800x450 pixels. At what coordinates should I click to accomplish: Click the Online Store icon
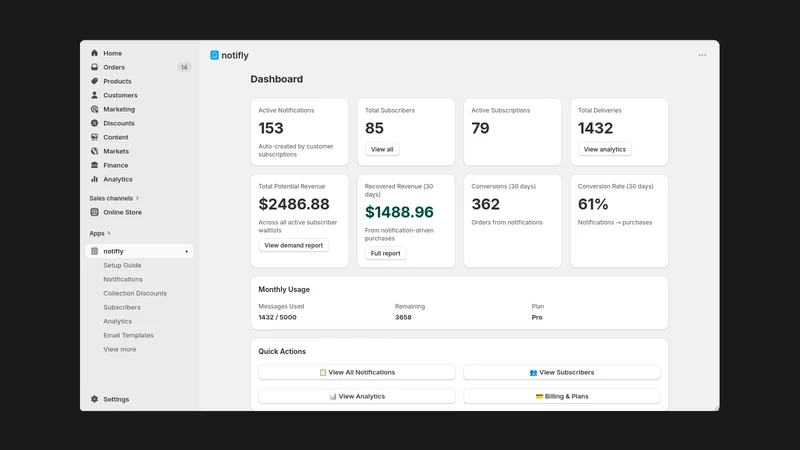tap(94, 212)
